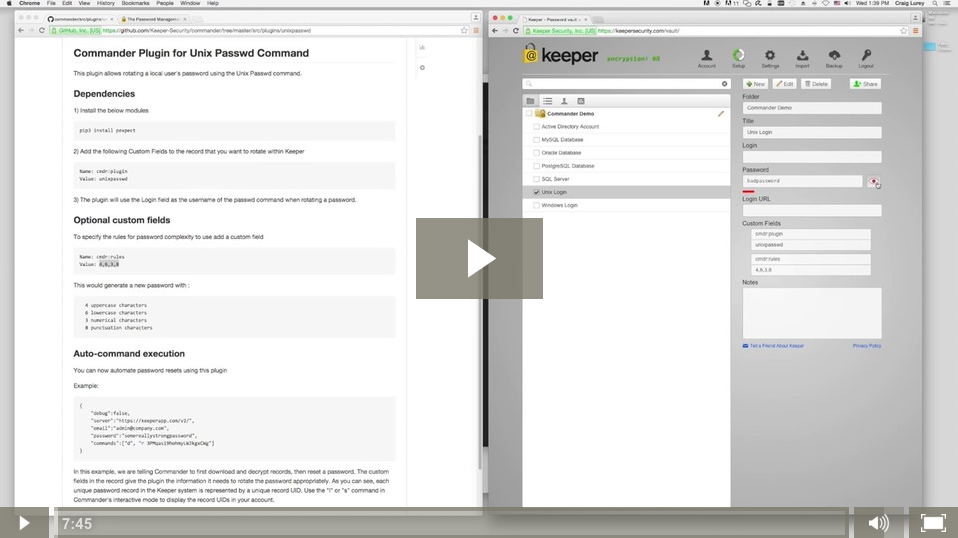Check the SQL Server checkbox
Screen dimensions: 958x538
click(536, 179)
